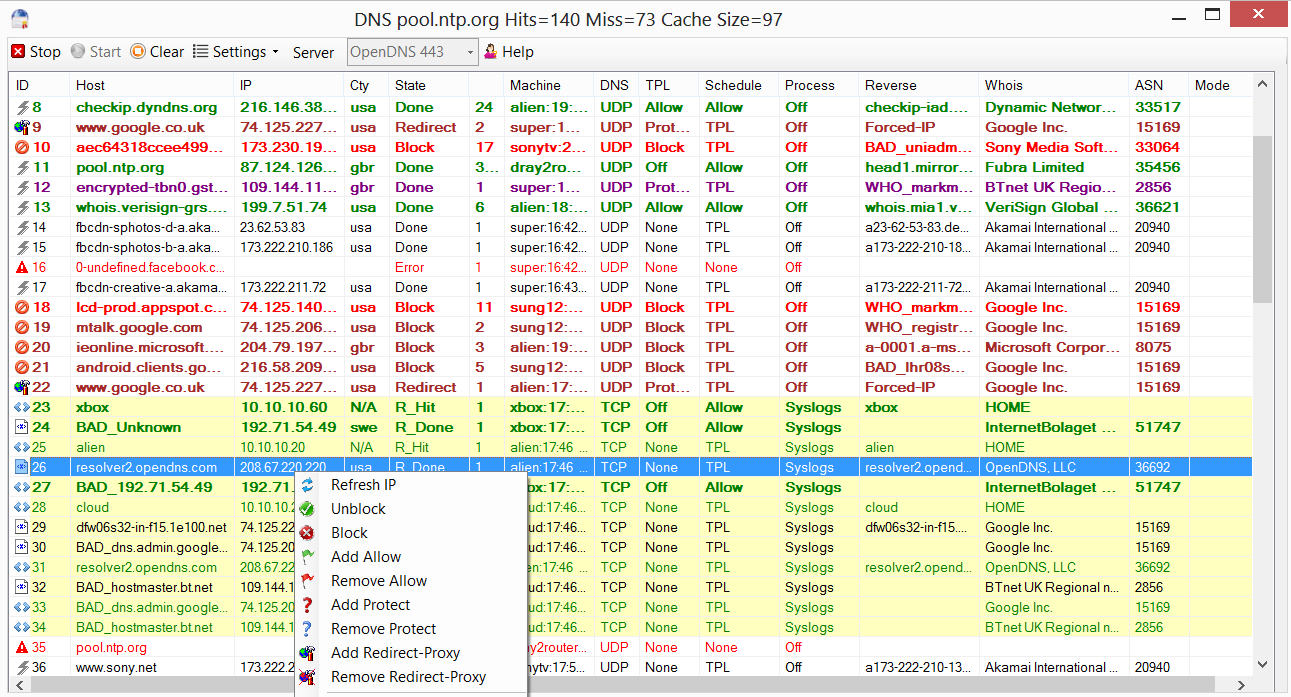Viewport: 1291px width, 697px height.
Task: Click the lightning icon on row 8
Action: (x=22, y=107)
